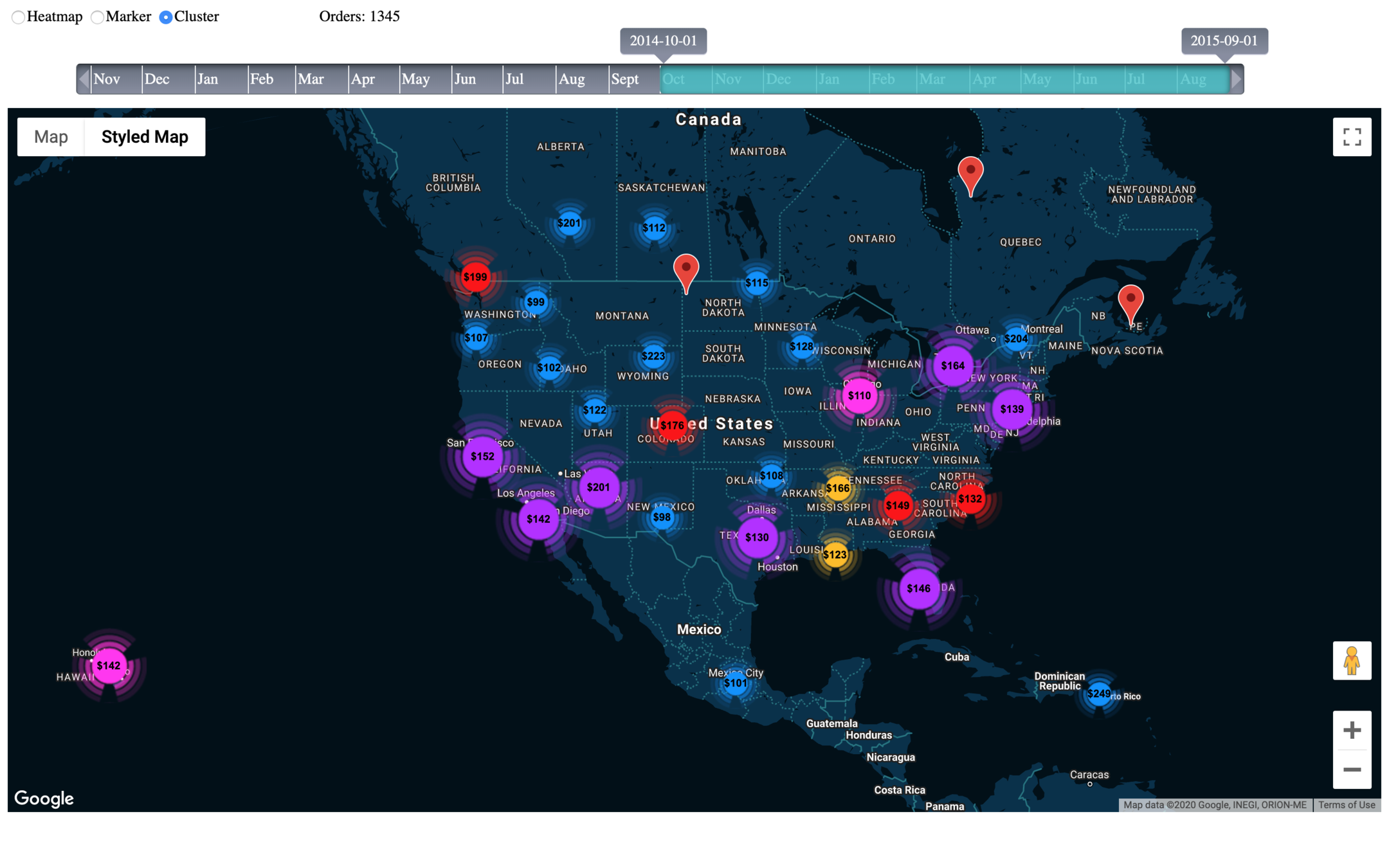Click the Google logo link
The width and height of the screenshot is (1389, 868).
pos(44,798)
